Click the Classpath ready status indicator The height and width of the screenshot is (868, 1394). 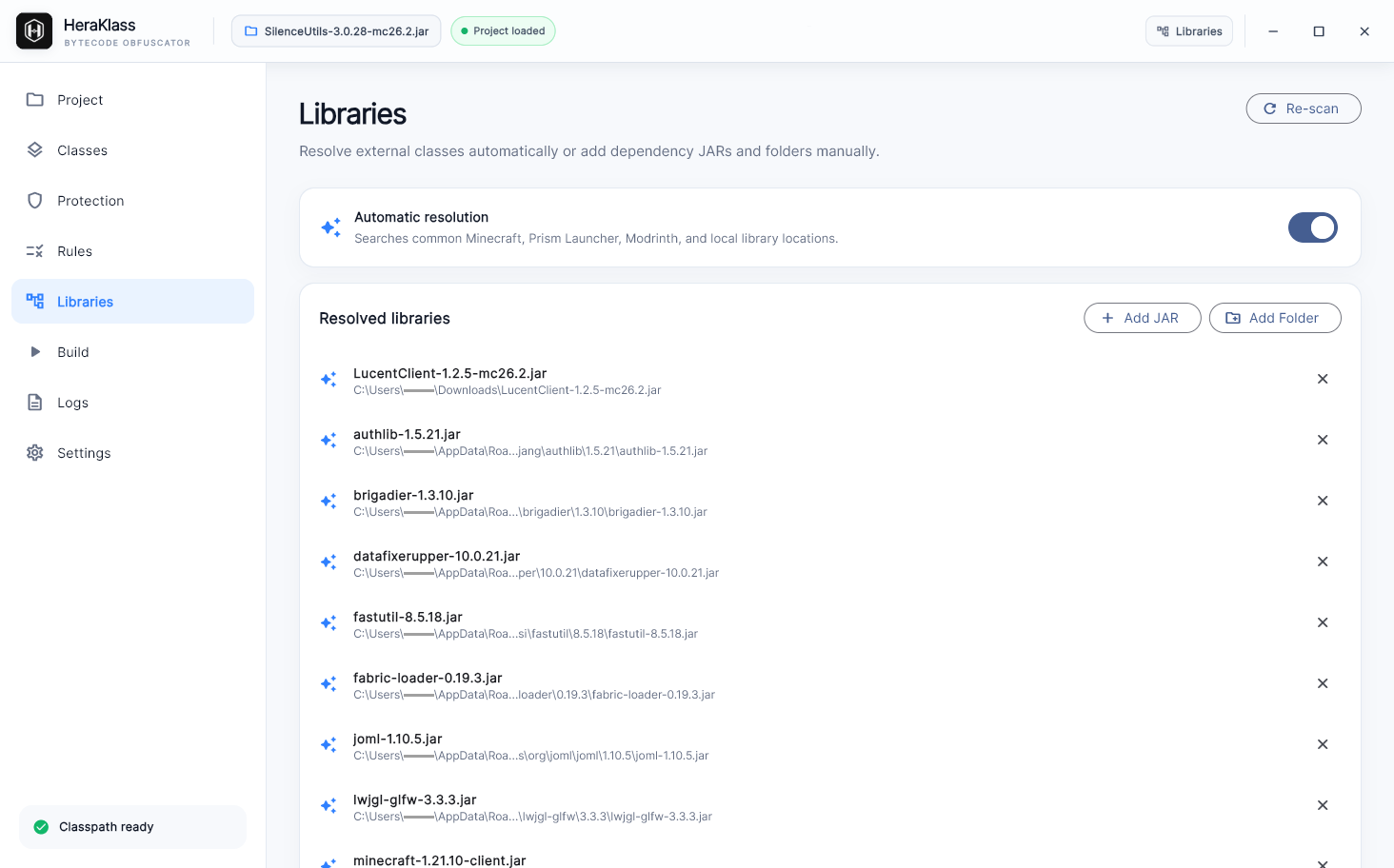click(x=132, y=827)
